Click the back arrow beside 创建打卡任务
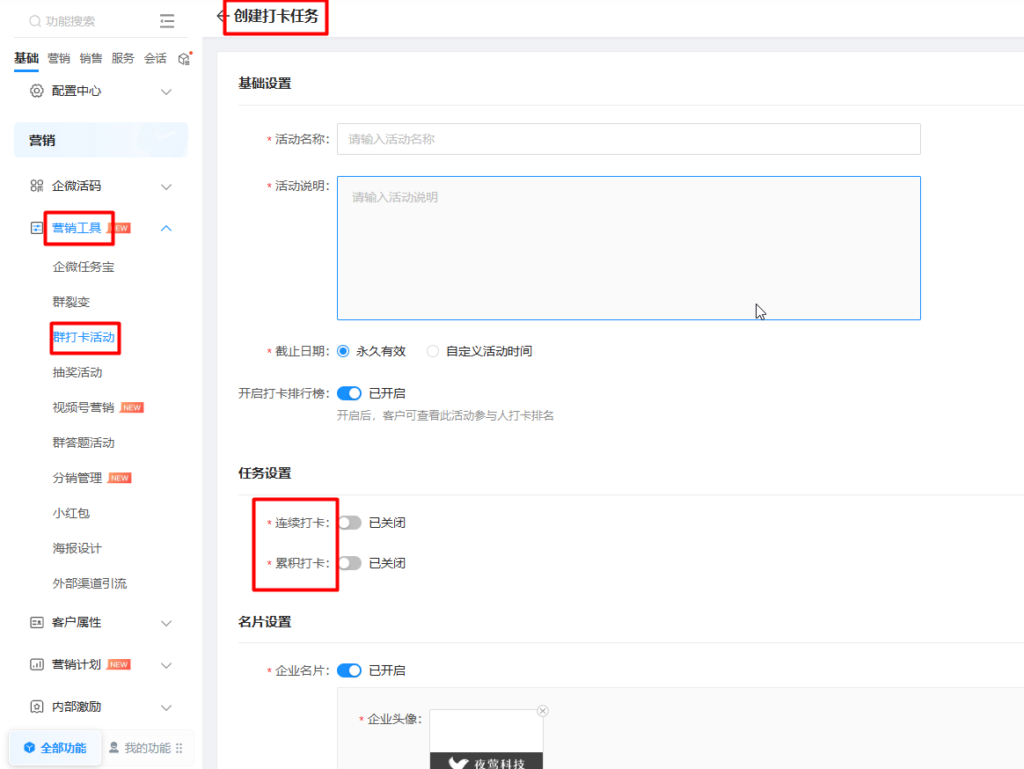 [223, 16]
